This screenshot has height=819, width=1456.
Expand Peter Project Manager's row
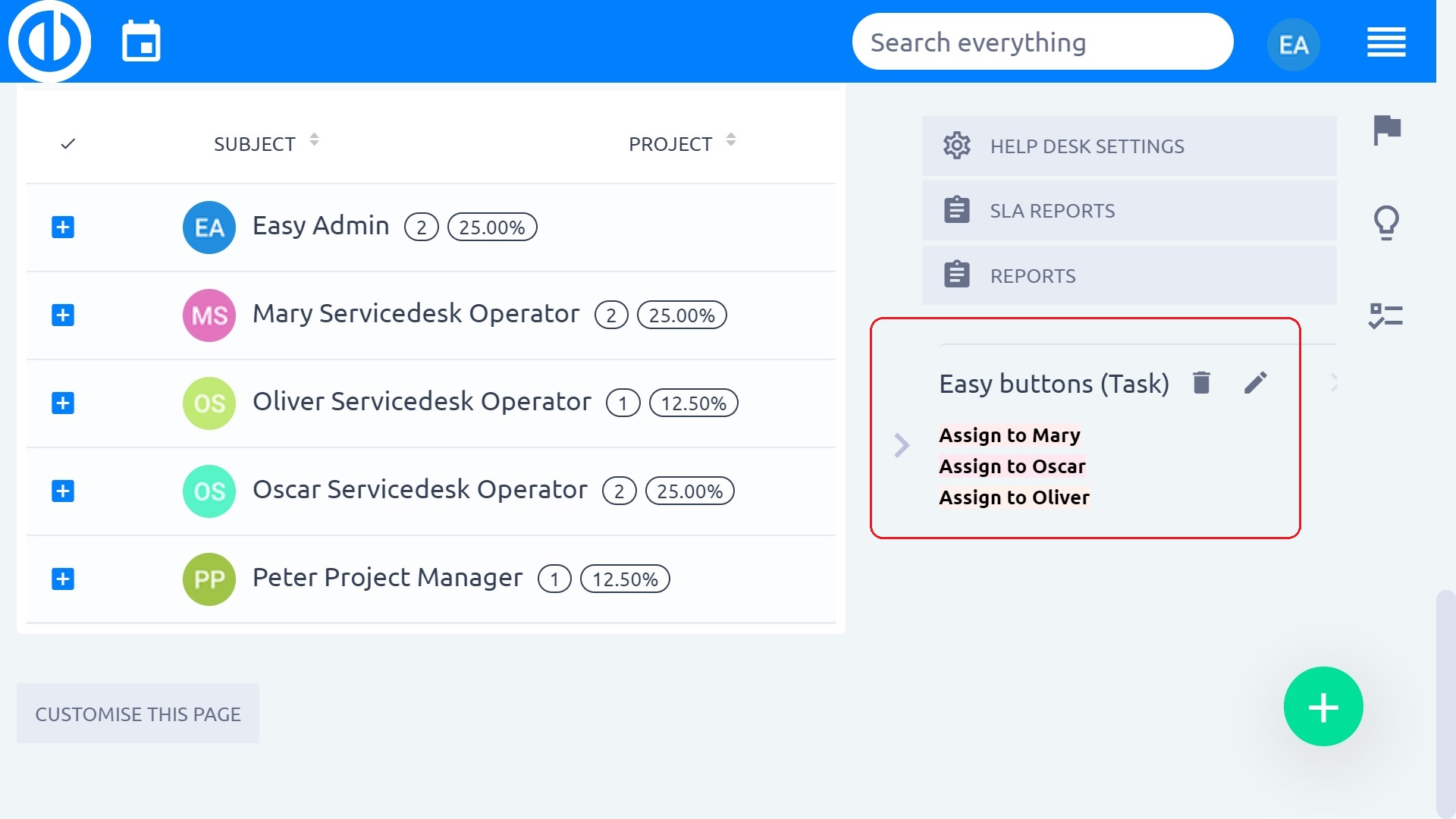pos(62,579)
